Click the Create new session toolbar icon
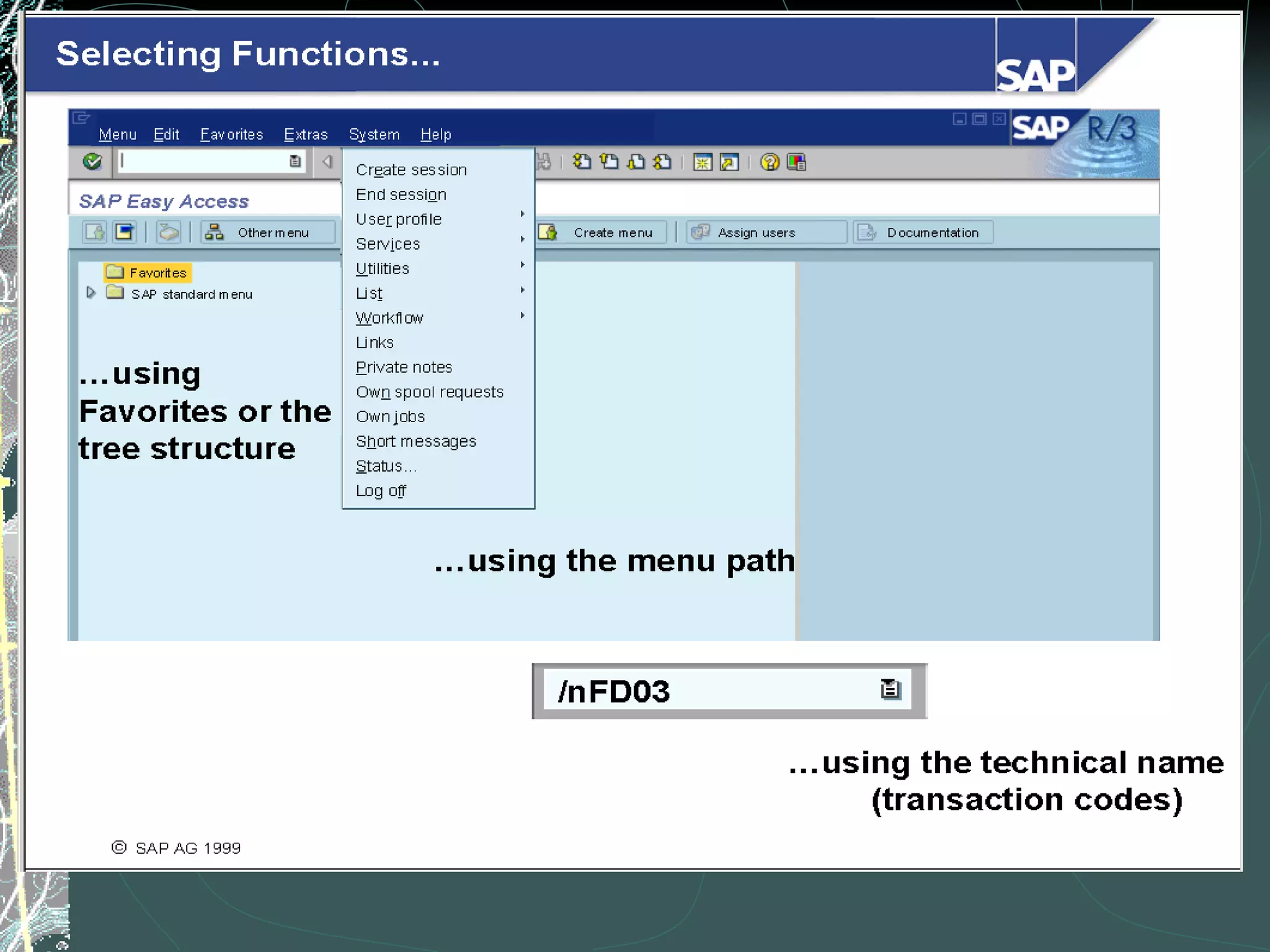The height and width of the screenshot is (952, 1270). [703, 162]
